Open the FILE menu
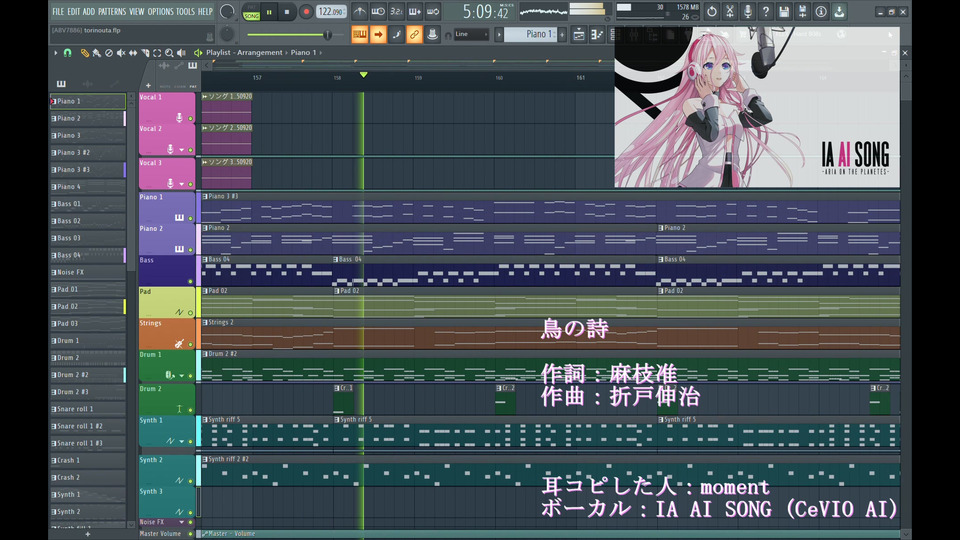960x540 pixels. (58, 12)
